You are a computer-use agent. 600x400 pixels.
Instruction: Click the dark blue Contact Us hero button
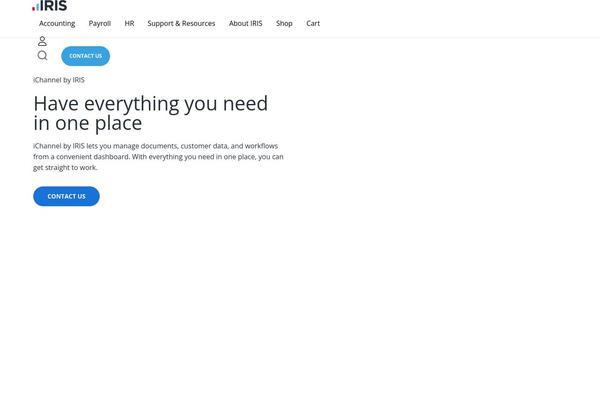click(66, 196)
